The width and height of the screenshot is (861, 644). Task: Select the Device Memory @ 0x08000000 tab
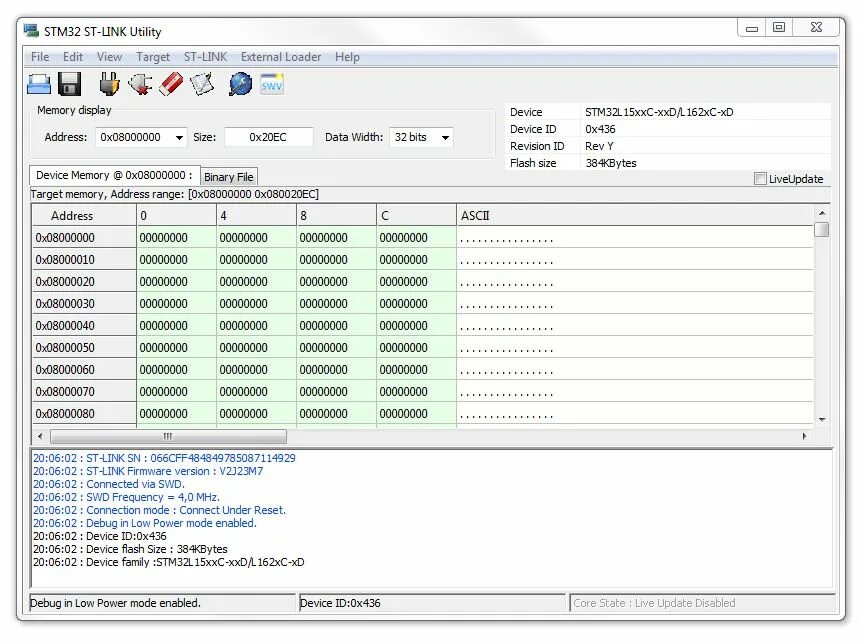coord(114,175)
